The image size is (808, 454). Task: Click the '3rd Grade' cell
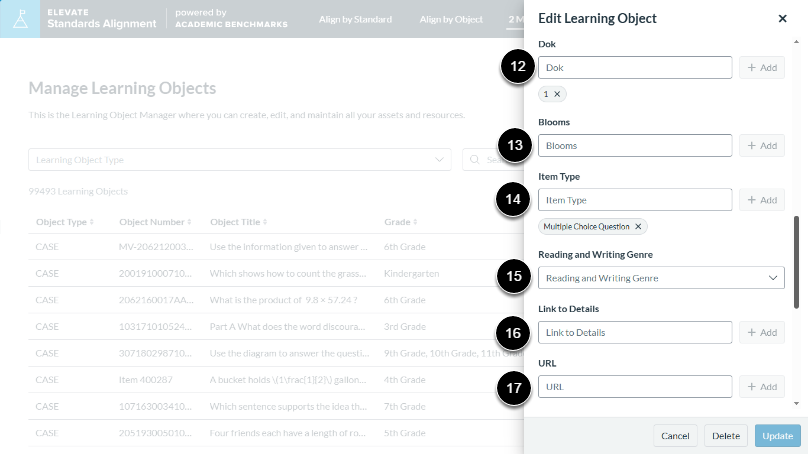pos(405,327)
